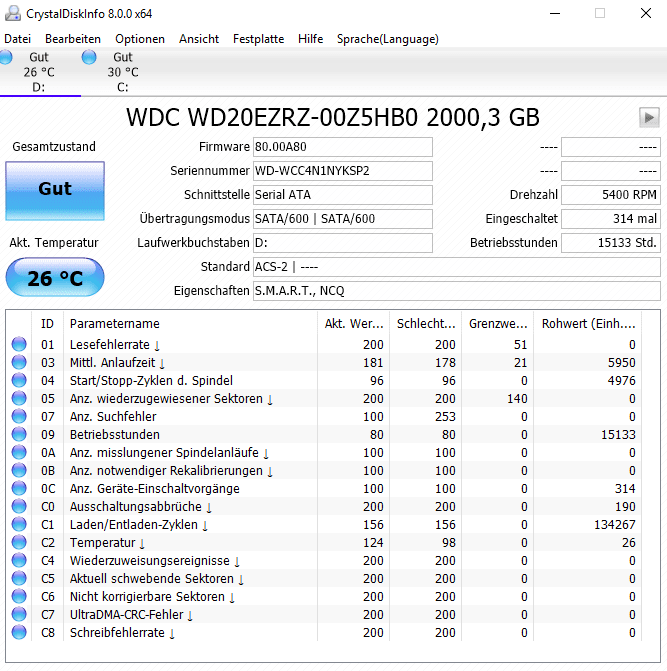Click the Eigenschaften S.M.A.R.T., NCQ field

tap(457, 291)
